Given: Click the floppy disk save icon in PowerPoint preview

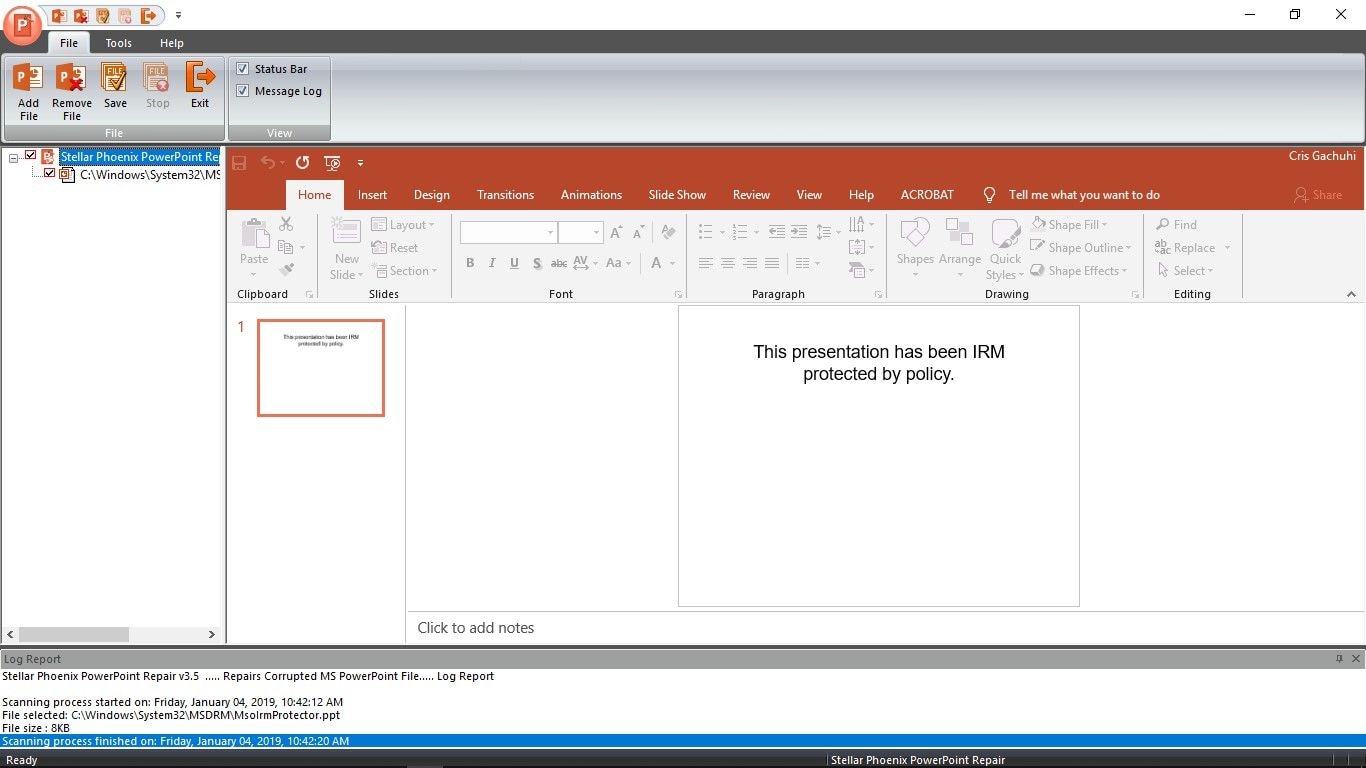Looking at the screenshot, I should pyautogui.click(x=239, y=163).
